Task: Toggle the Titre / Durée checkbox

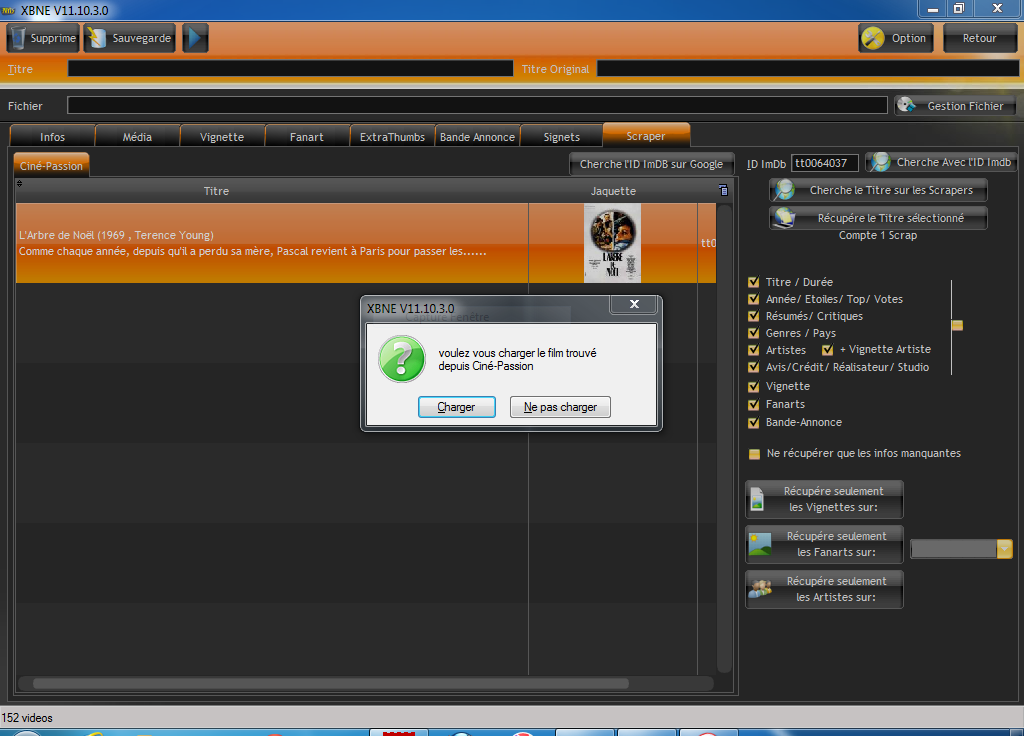Action: tap(754, 282)
